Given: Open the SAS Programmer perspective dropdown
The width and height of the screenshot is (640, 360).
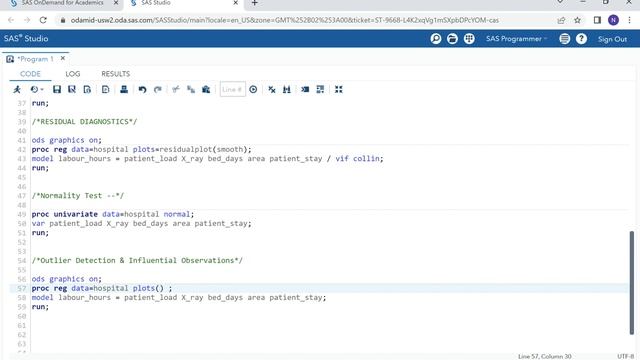Looking at the screenshot, I should 516,39.
